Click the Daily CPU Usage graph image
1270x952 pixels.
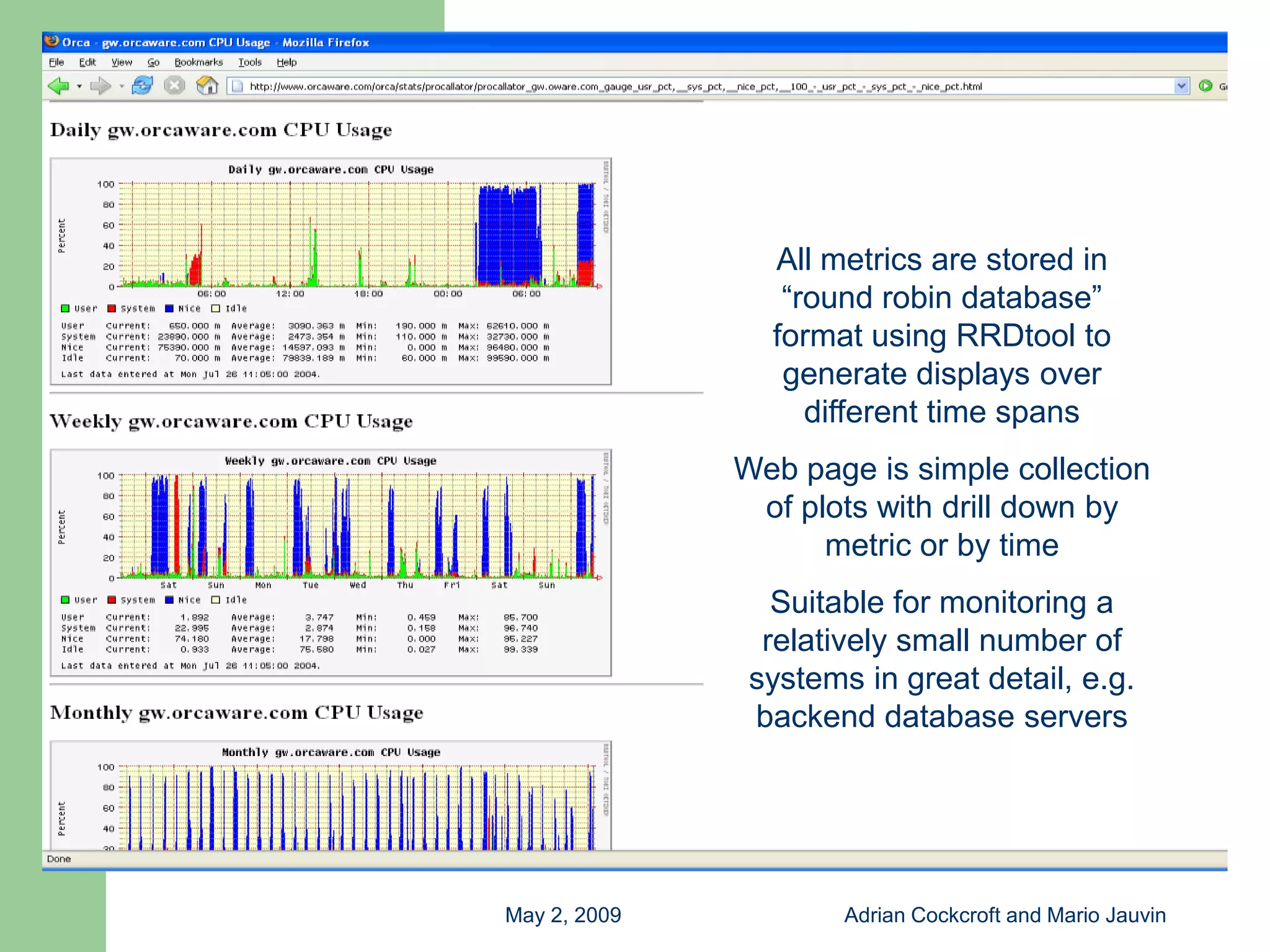click(x=331, y=271)
